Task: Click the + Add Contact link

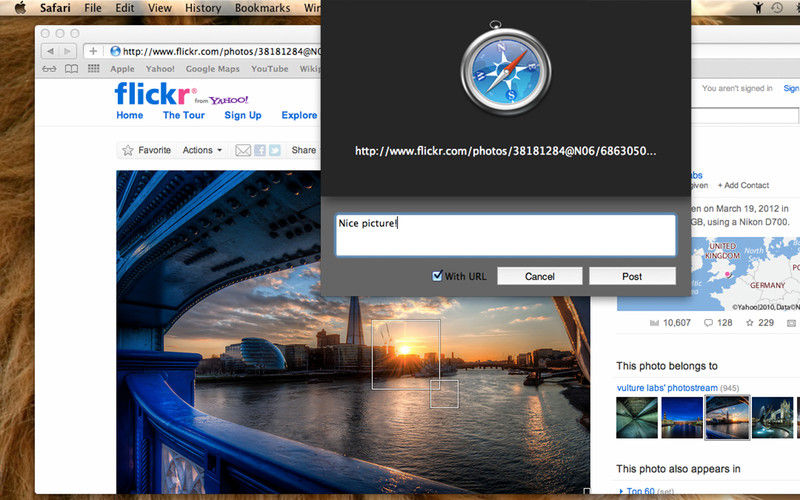Action: point(743,185)
